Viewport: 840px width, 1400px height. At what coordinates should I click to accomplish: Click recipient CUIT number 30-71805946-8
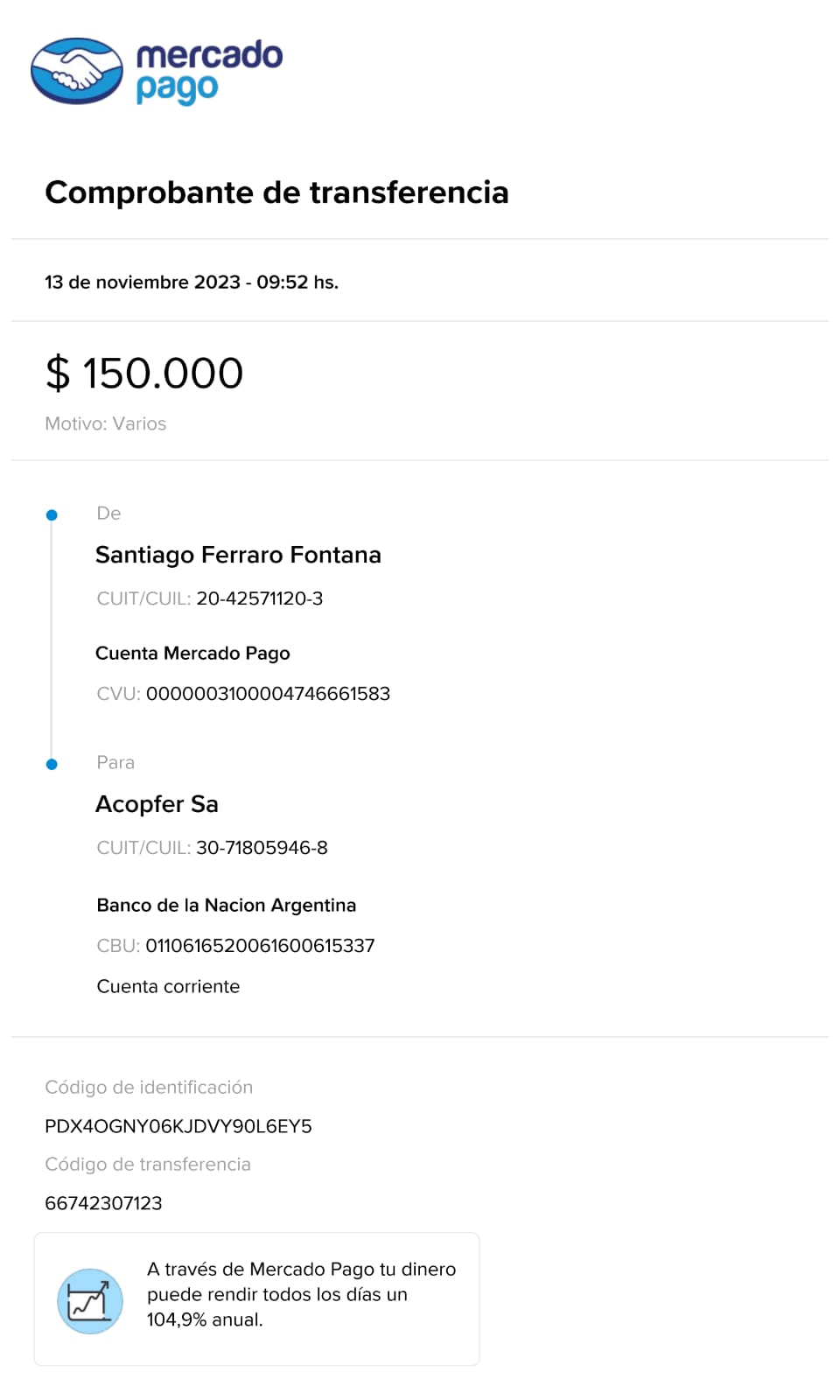pyautogui.click(x=262, y=848)
